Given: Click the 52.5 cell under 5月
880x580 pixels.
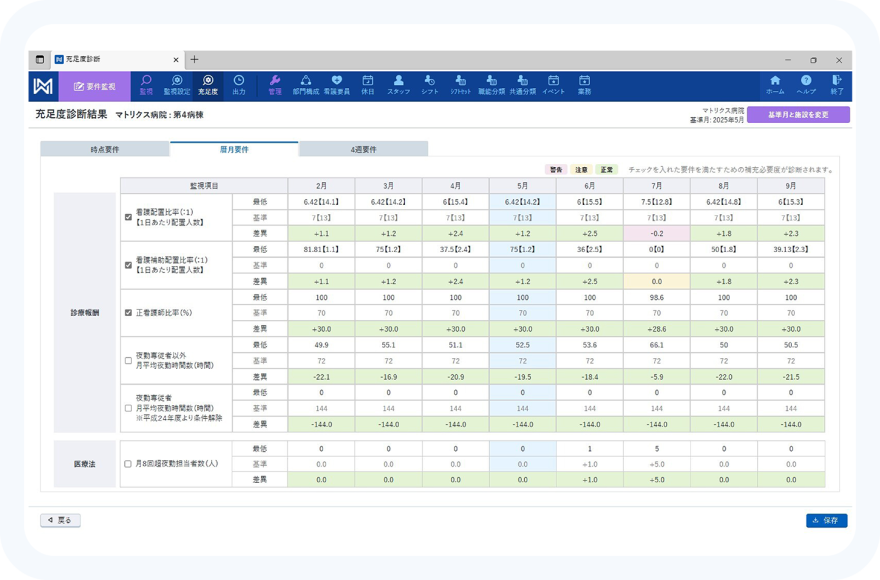Looking at the screenshot, I should click(522, 345).
